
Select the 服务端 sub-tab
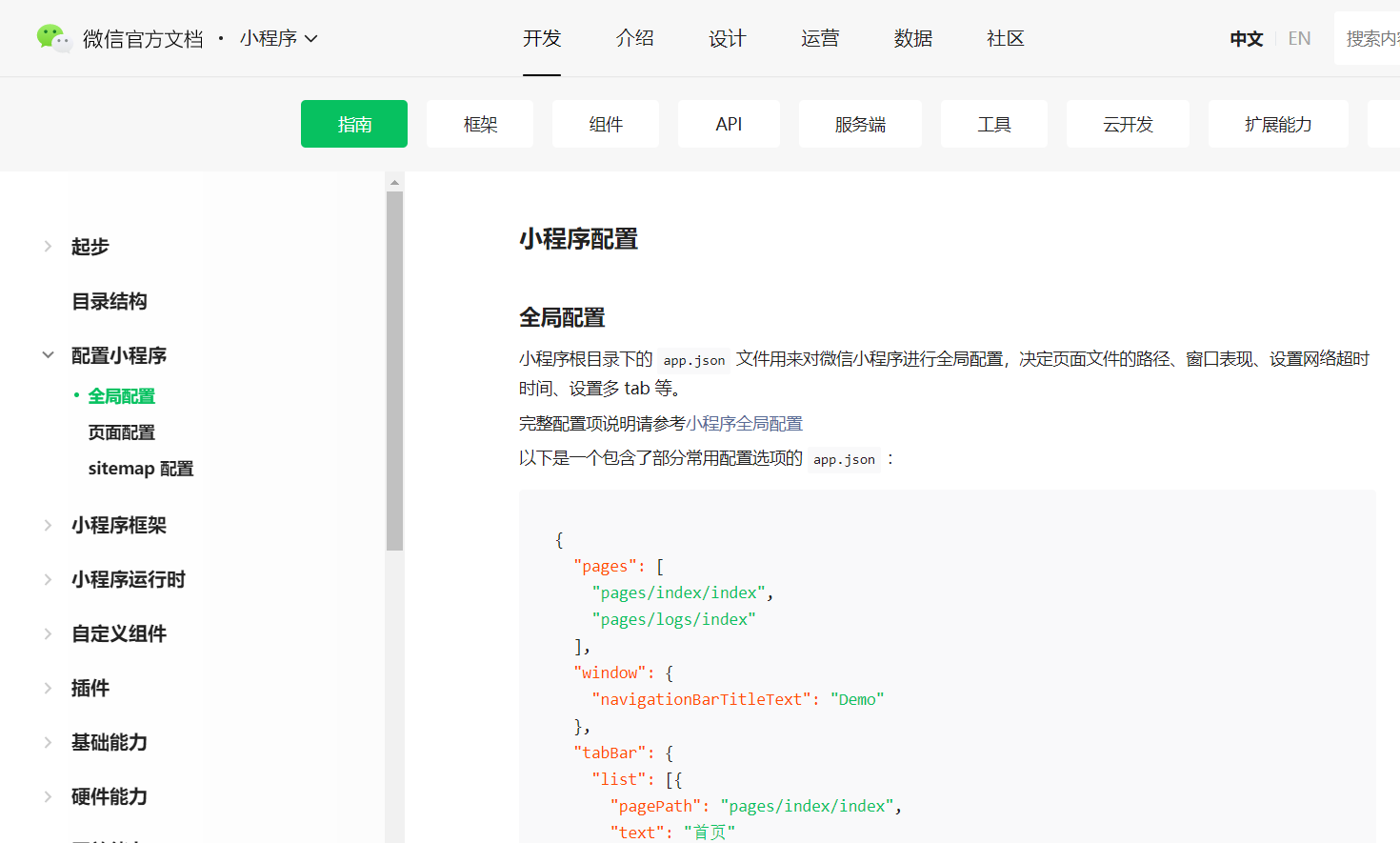[860, 124]
